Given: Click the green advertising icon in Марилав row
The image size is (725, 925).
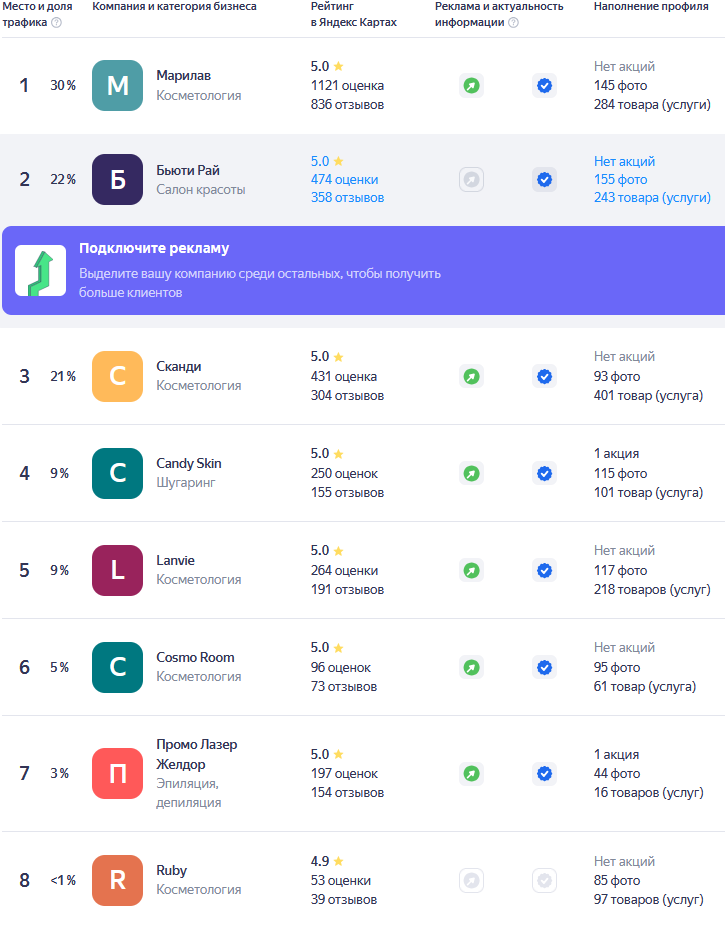Looking at the screenshot, I should pyautogui.click(x=471, y=86).
